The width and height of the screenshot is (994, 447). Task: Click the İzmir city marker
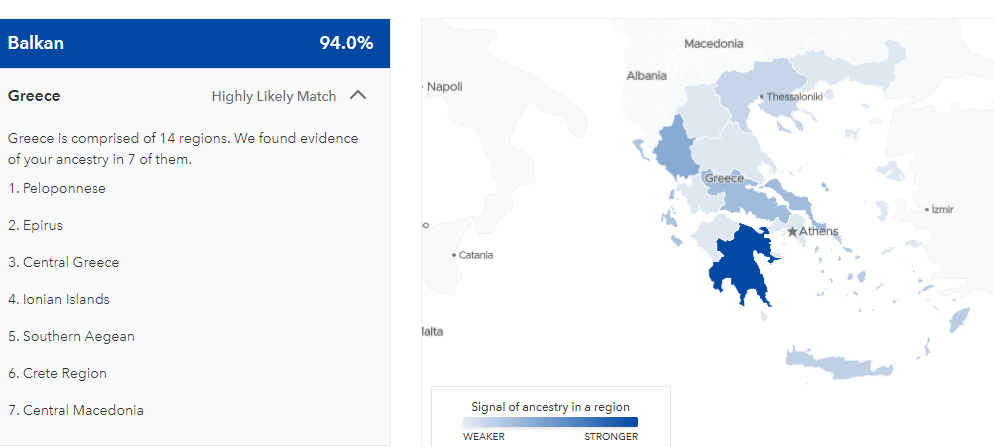(927, 209)
